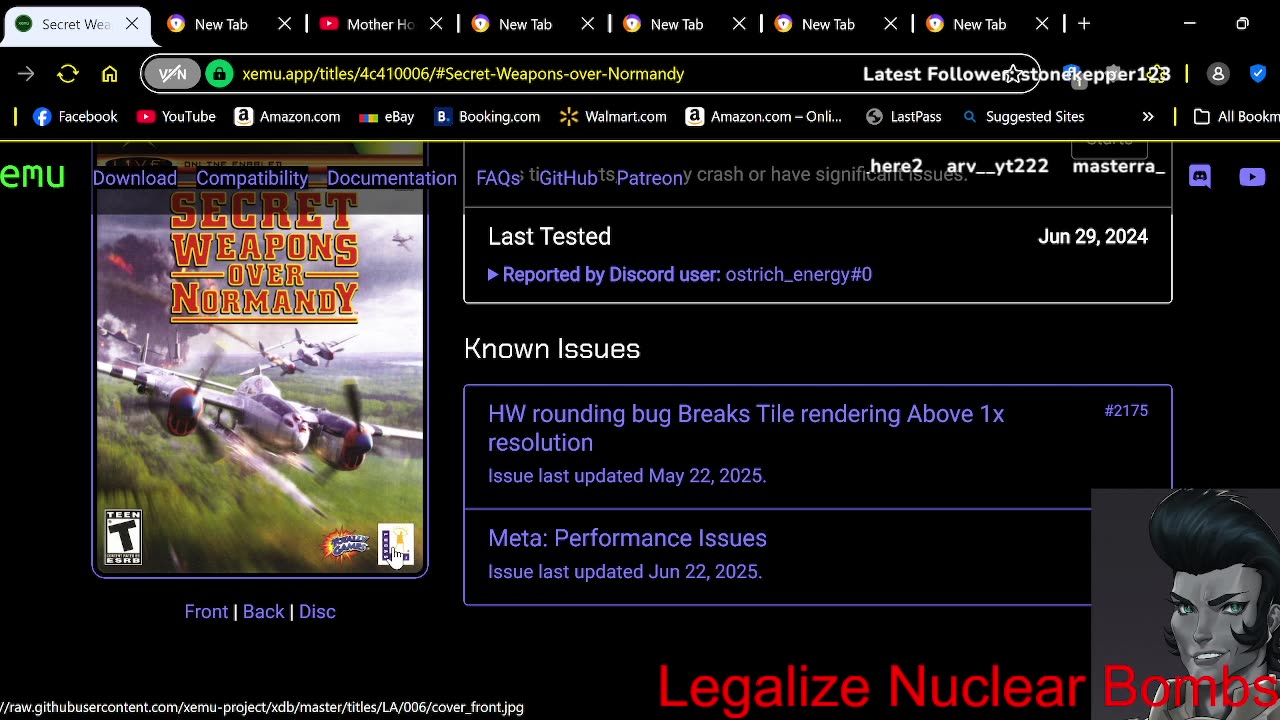
Task: Open the browser profile icon
Action: point(1218,74)
